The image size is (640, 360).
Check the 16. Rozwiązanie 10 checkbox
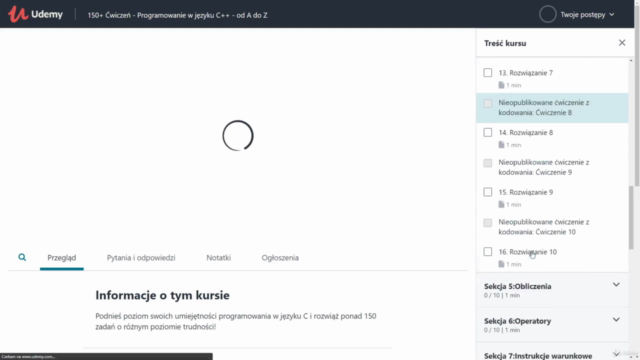[488, 251]
